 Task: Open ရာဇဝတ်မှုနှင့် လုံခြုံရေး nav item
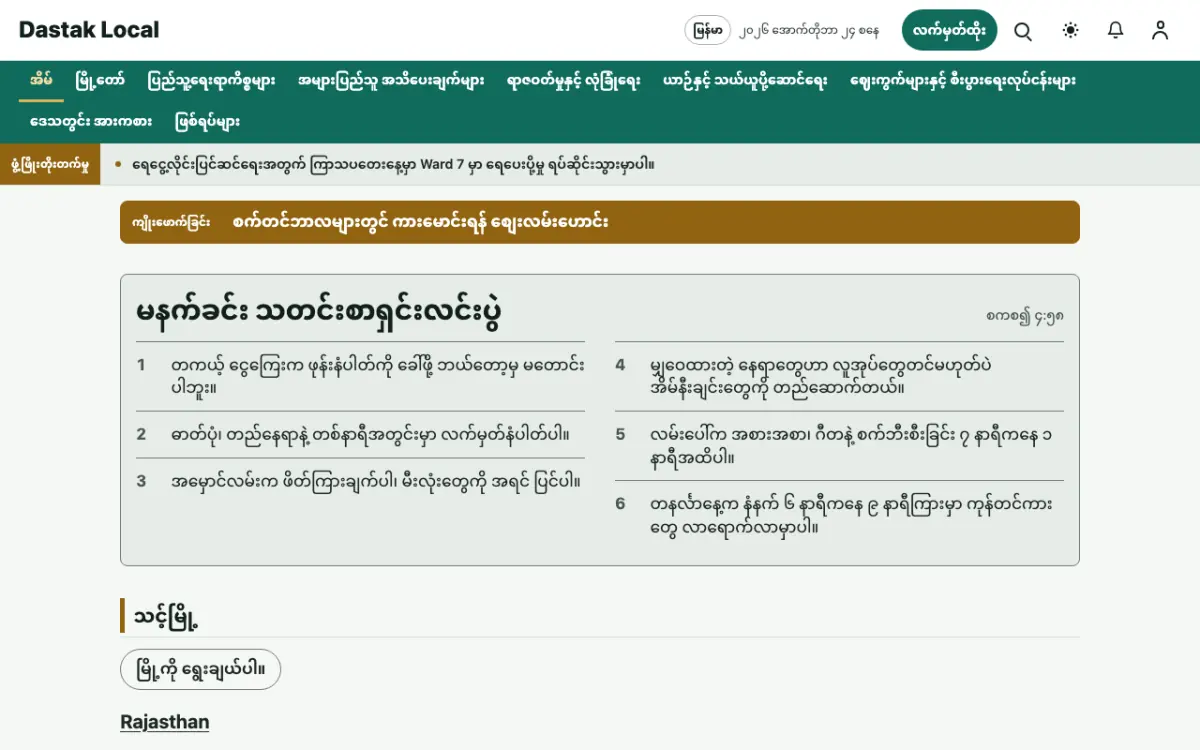tap(573, 81)
